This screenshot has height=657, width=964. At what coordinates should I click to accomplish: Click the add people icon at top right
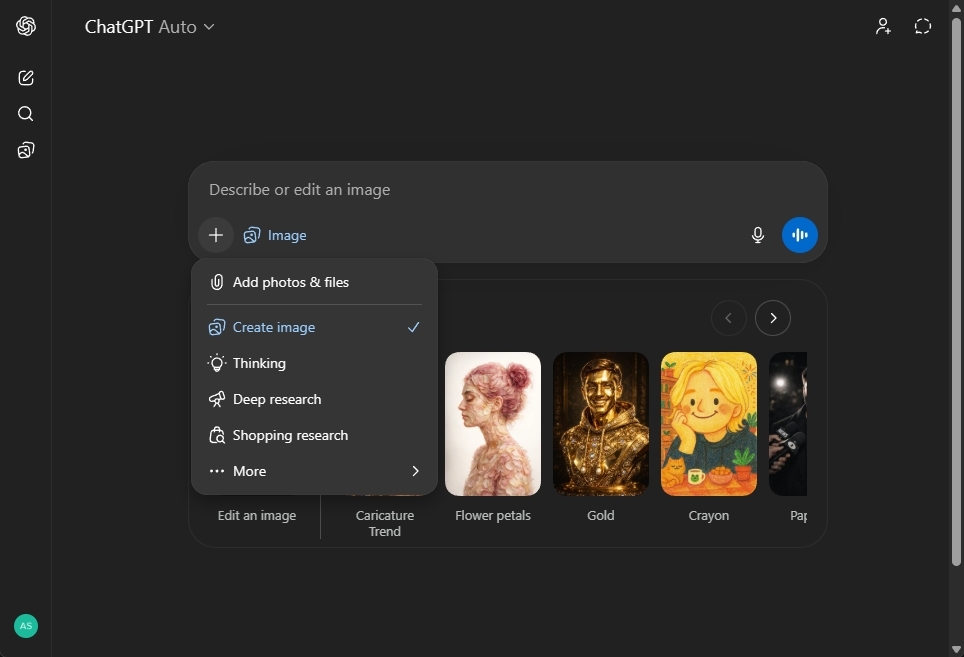883,26
